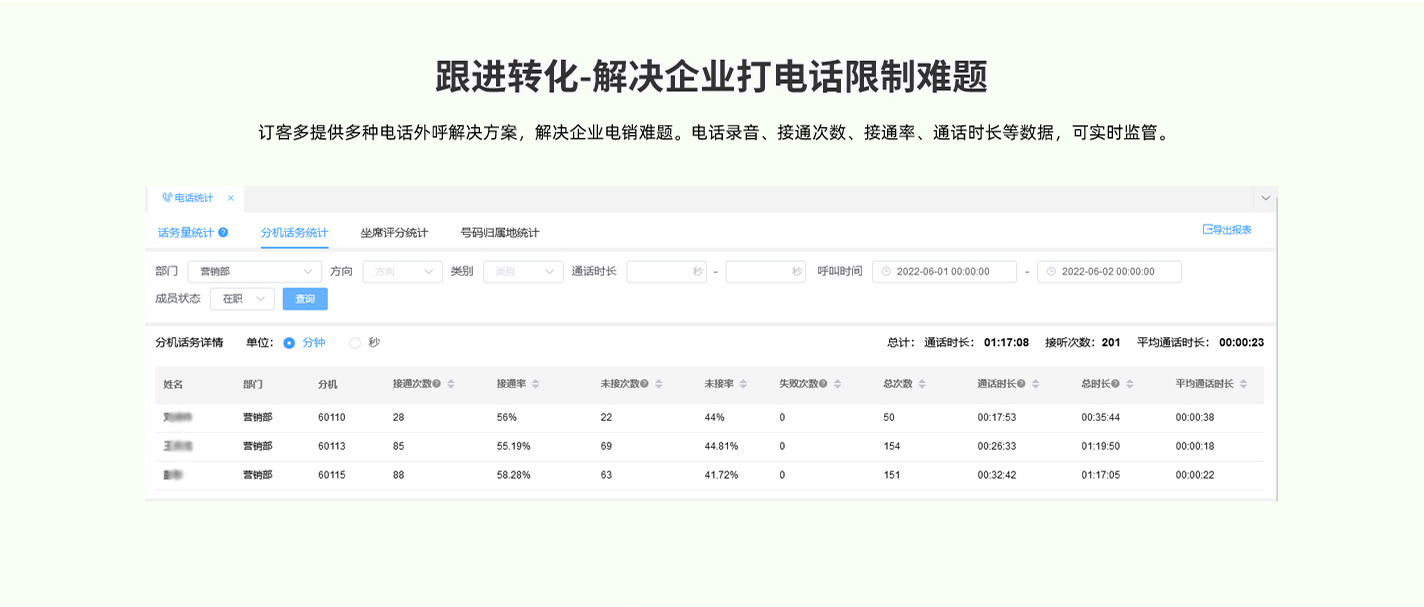Expand the 方向 dropdown
The image size is (1424, 607).
(x=402, y=271)
